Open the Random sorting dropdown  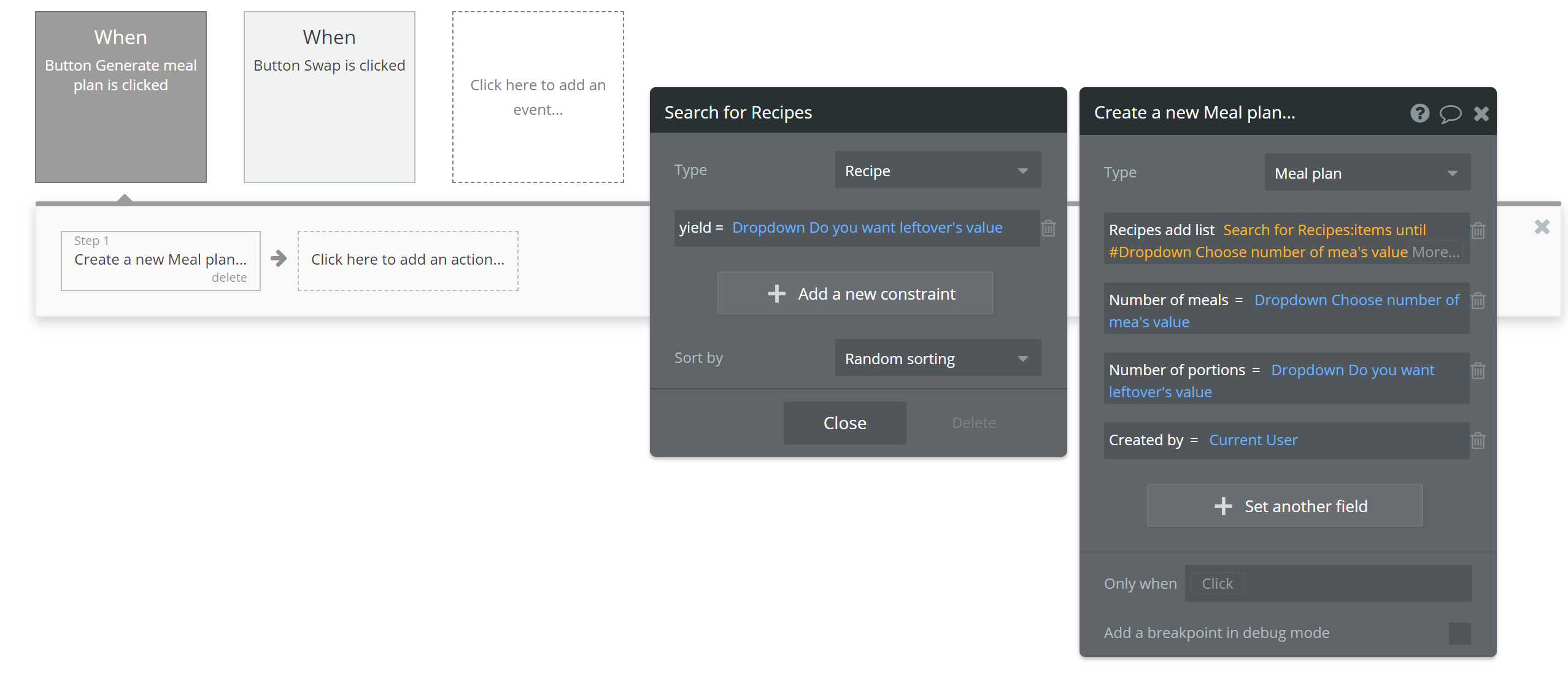pyautogui.click(x=938, y=359)
